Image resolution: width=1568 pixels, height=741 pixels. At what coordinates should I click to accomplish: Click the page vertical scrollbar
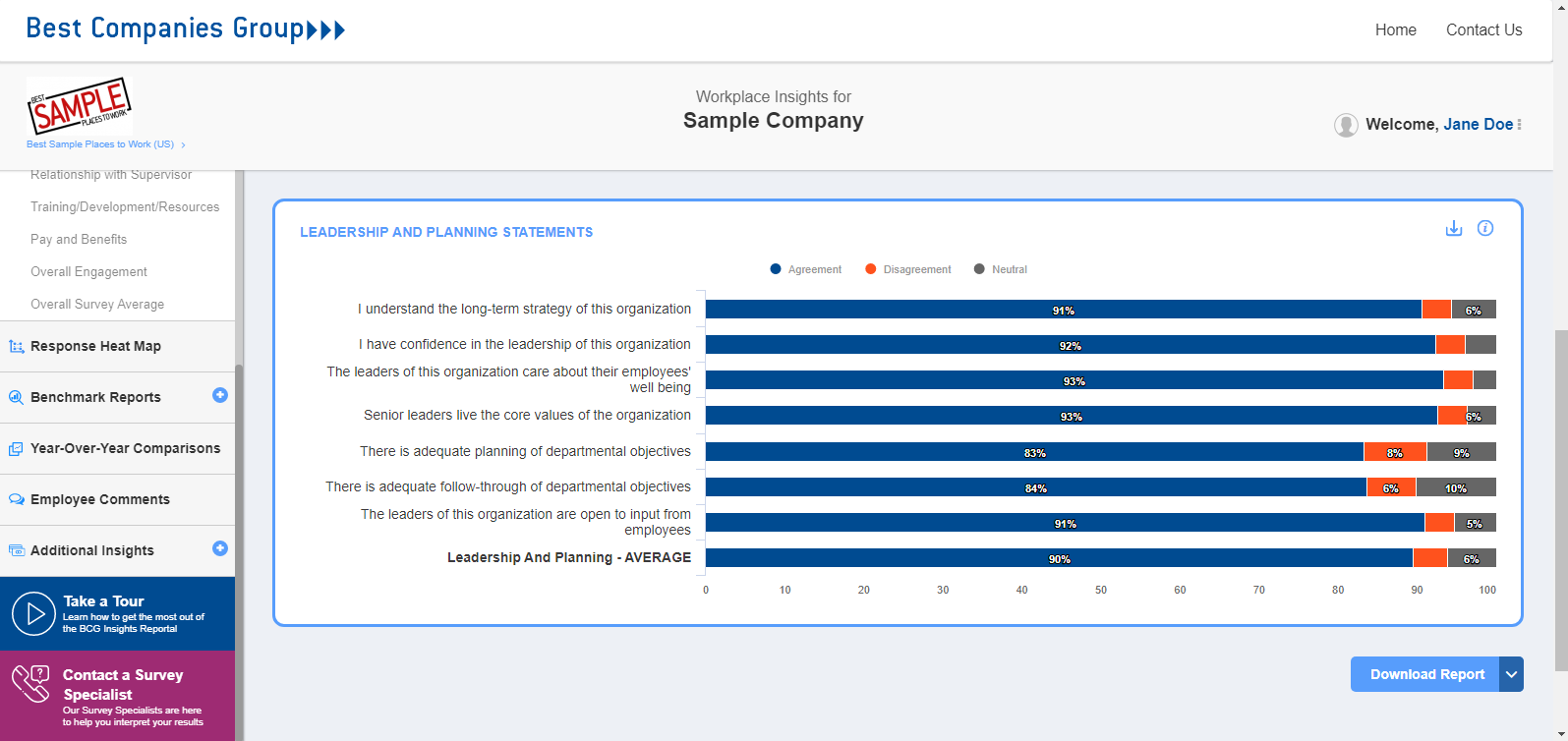tap(1560, 501)
